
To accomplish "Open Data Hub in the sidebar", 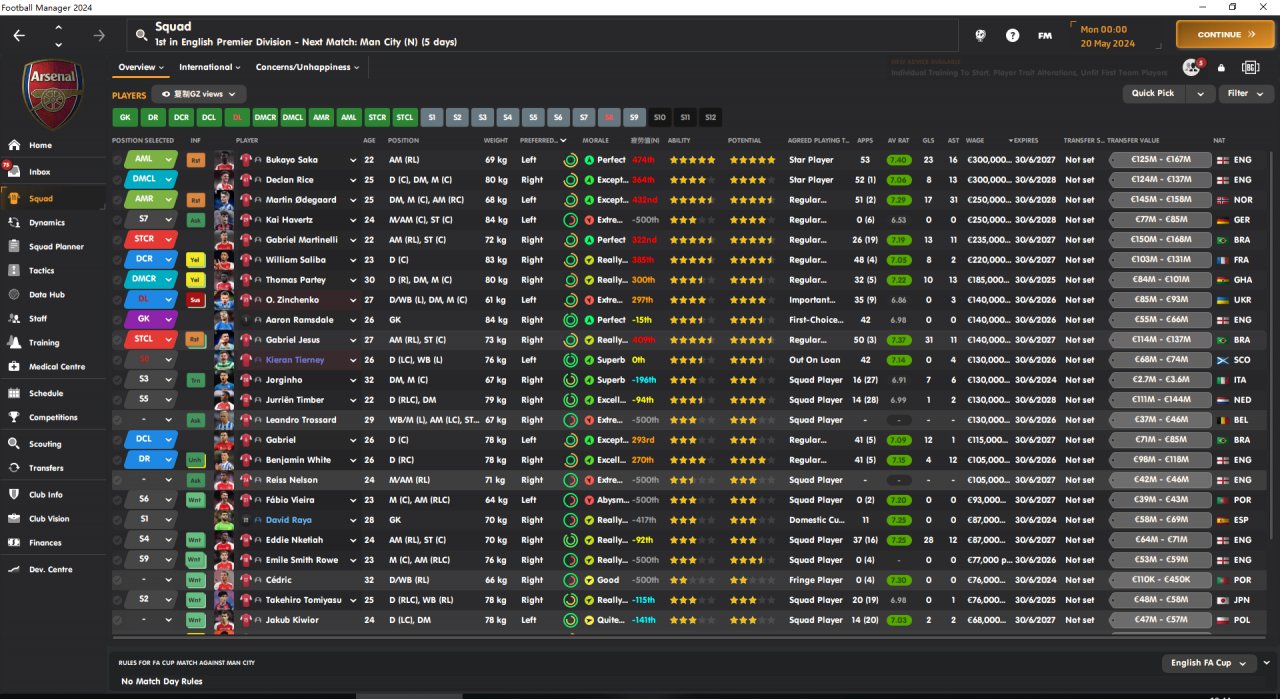I will coord(47,294).
